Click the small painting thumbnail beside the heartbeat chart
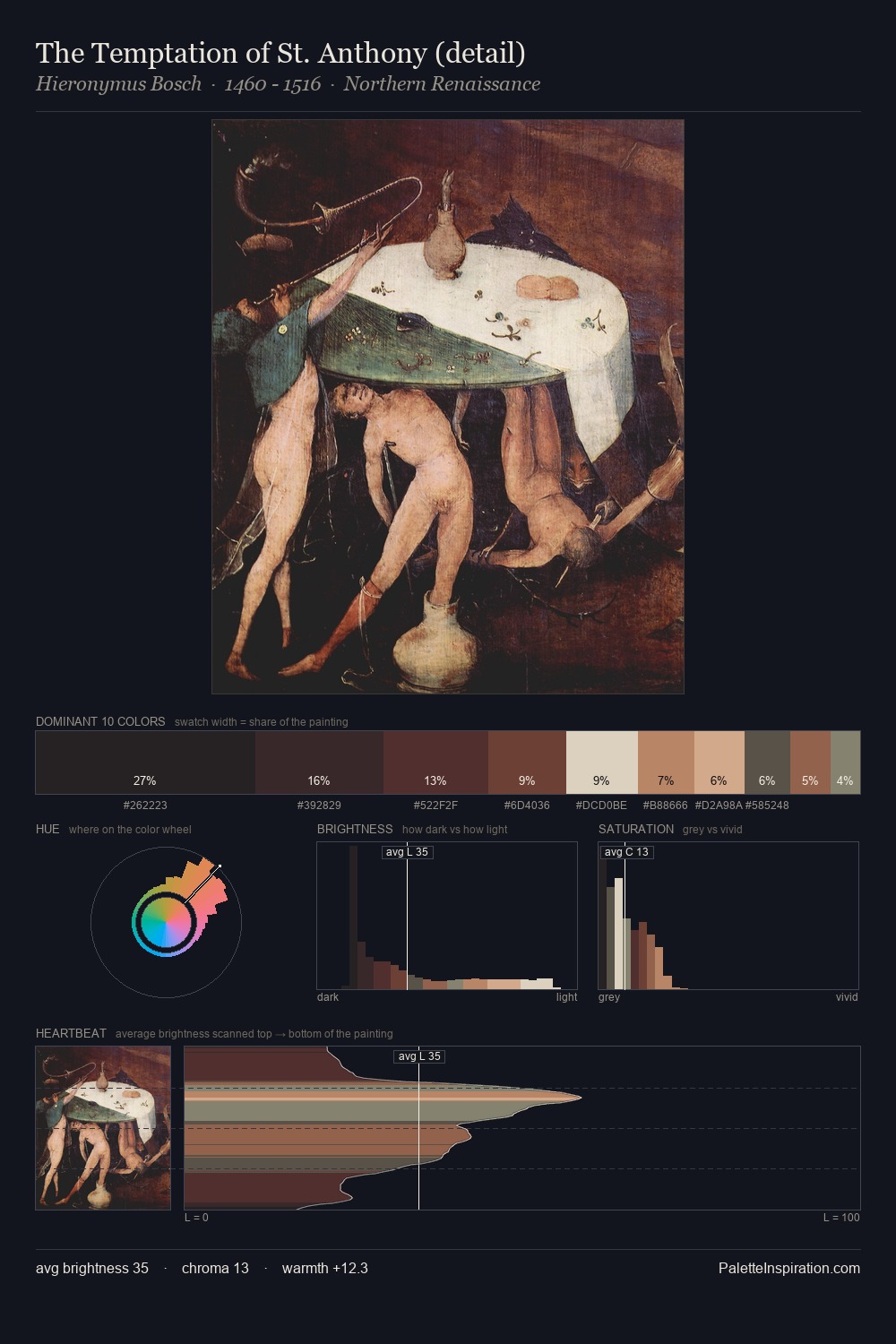Image resolution: width=896 pixels, height=1344 pixels. (x=103, y=1128)
